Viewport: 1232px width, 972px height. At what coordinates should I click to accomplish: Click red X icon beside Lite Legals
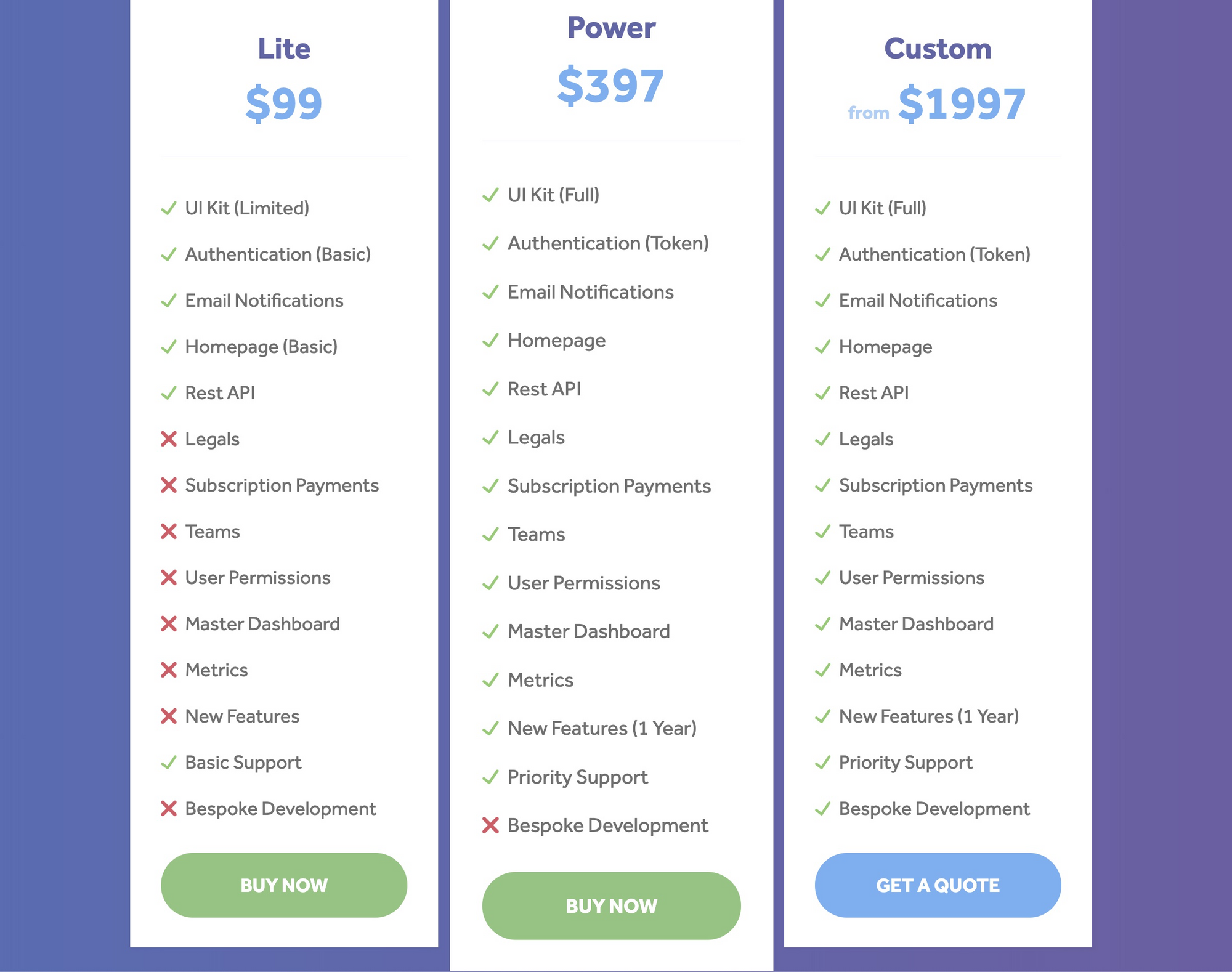point(168,439)
